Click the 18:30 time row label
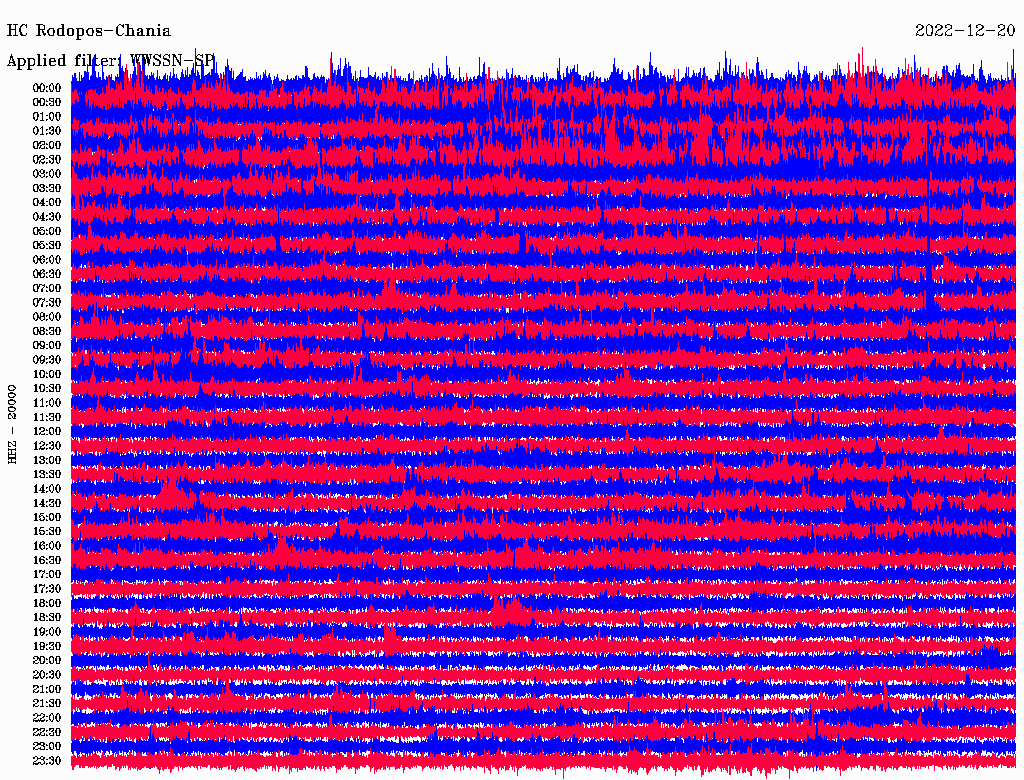1024x780 pixels. (47, 618)
